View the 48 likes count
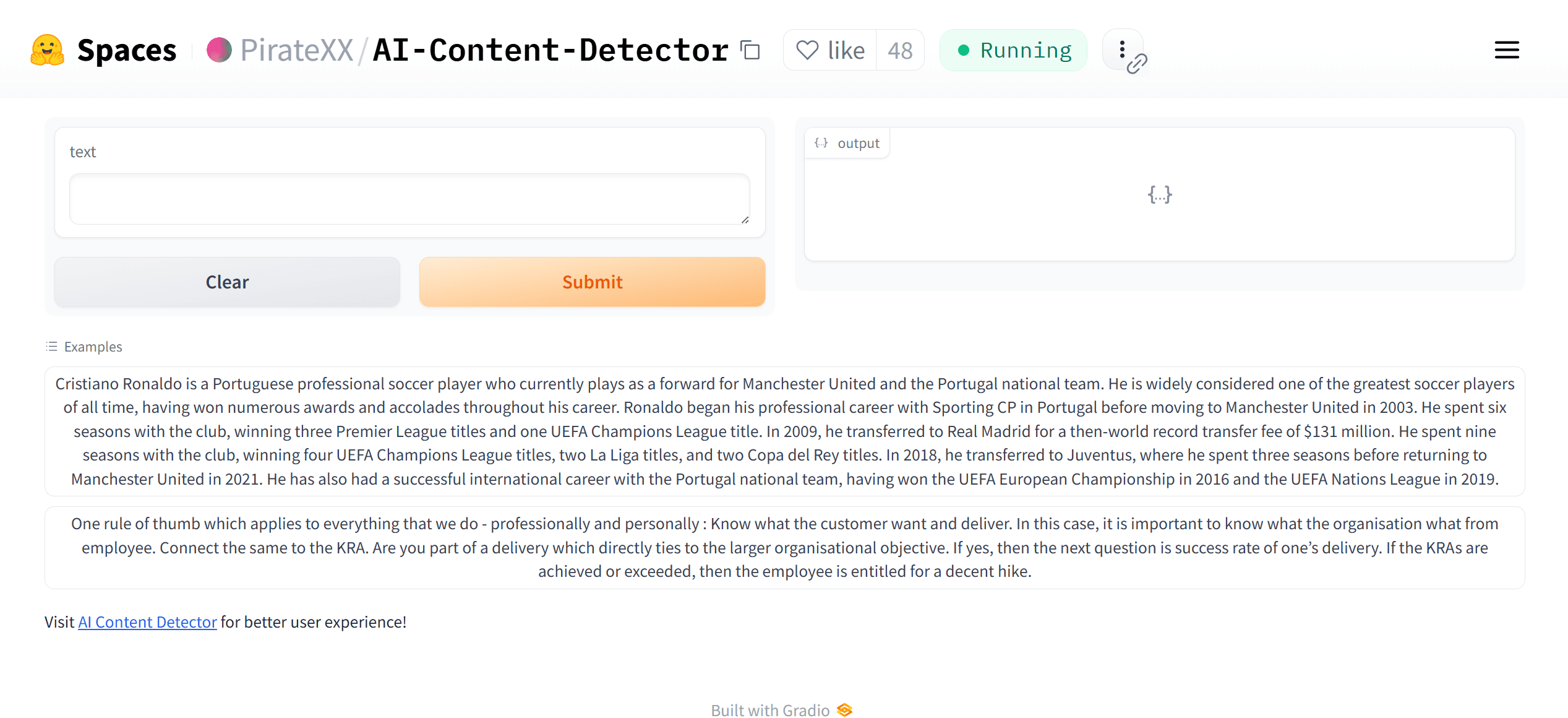Viewport: 1568px width, 718px height. (900, 50)
